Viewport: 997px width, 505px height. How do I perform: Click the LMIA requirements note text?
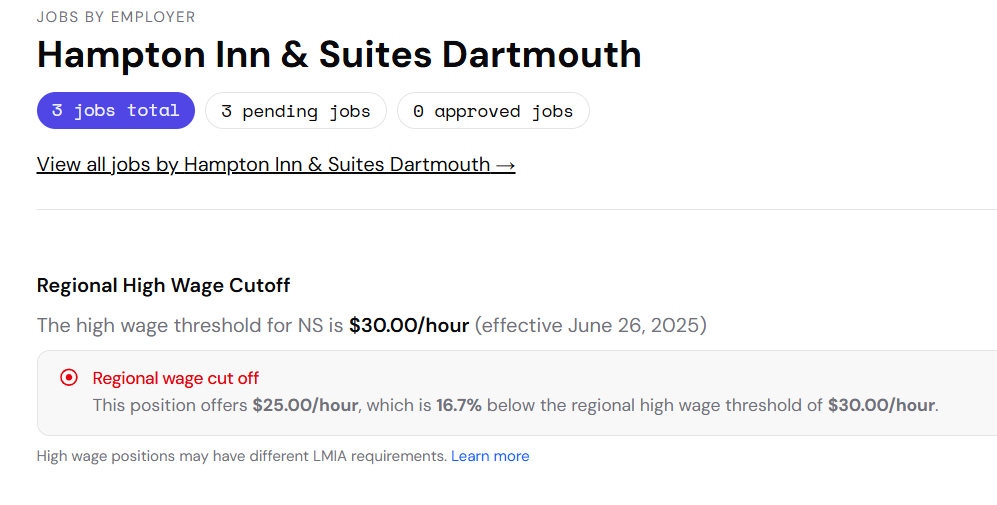[x=241, y=456]
